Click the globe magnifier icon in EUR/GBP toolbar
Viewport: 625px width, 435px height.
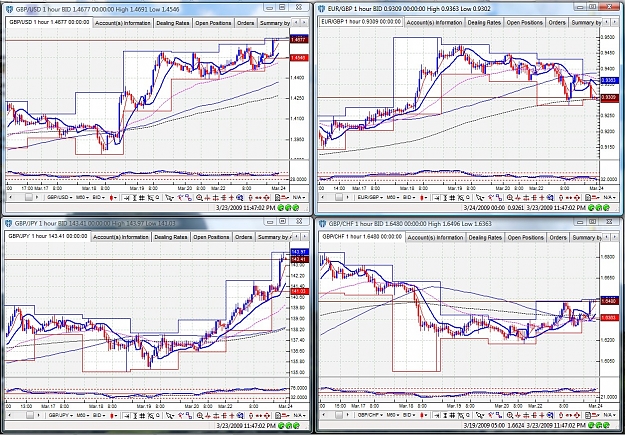coord(550,197)
